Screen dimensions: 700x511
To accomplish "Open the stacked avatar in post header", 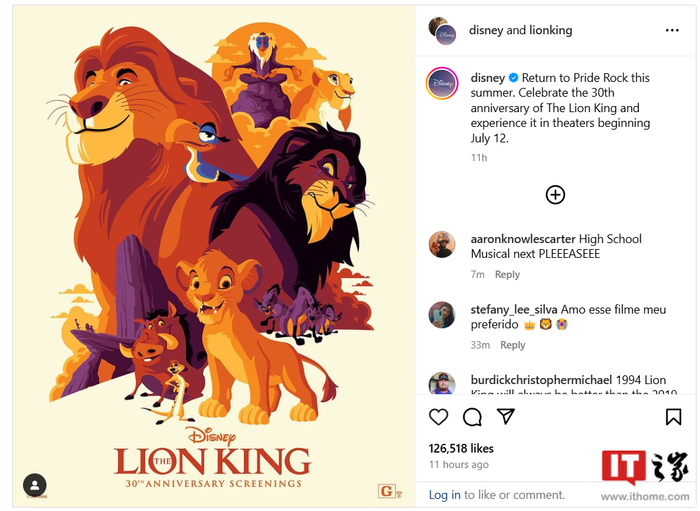I will pos(442,30).
